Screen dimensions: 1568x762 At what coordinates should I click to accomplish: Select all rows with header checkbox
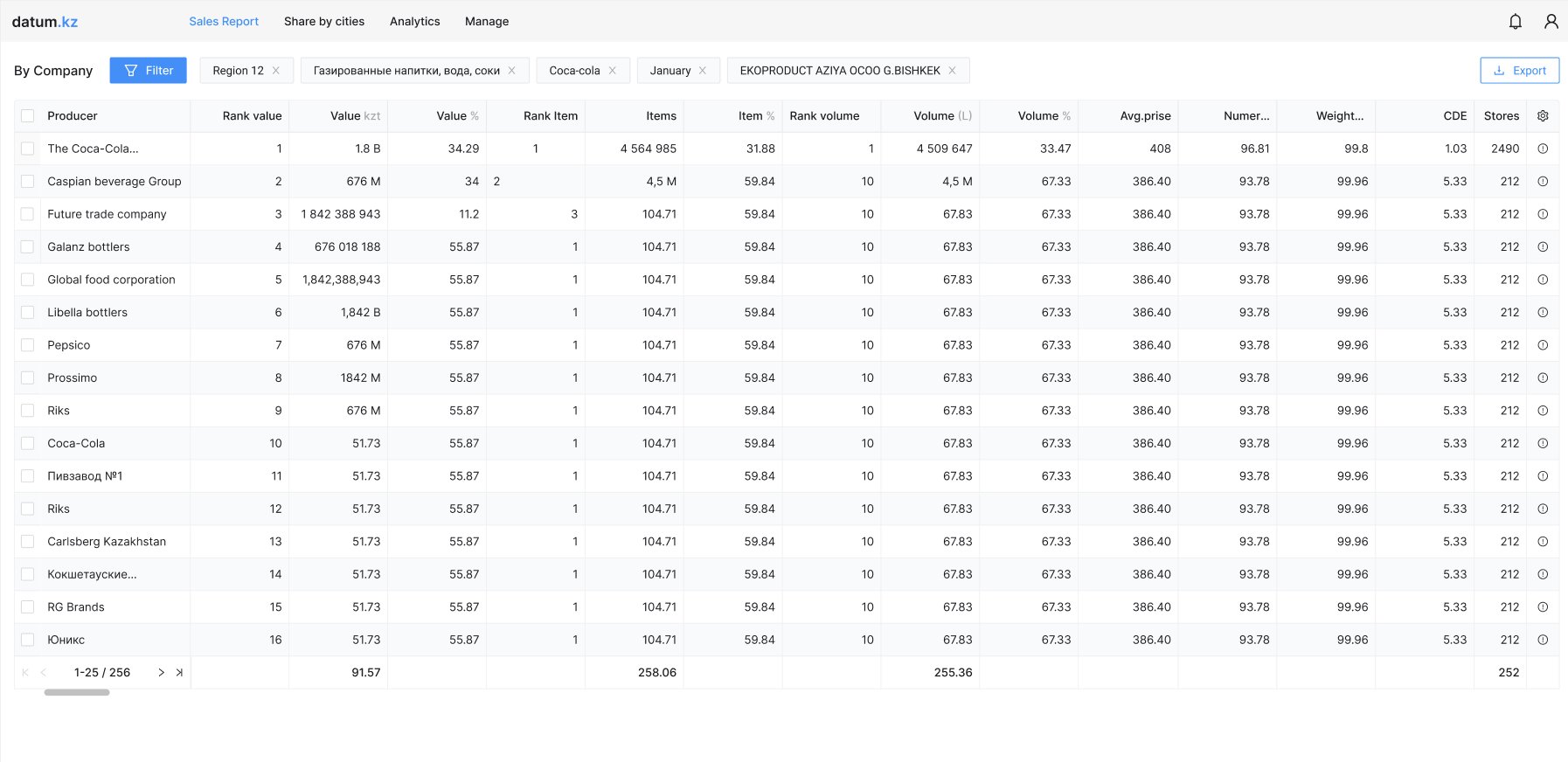(x=28, y=116)
